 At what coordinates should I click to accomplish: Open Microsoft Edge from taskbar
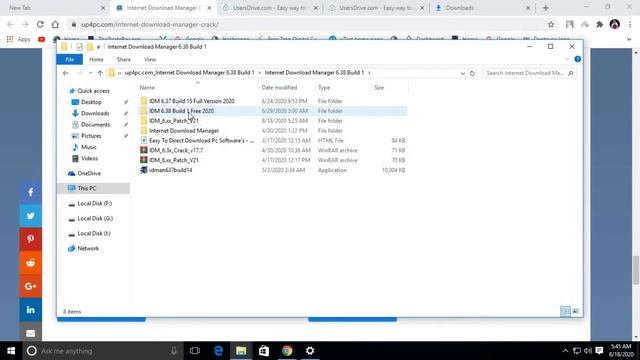218,351
